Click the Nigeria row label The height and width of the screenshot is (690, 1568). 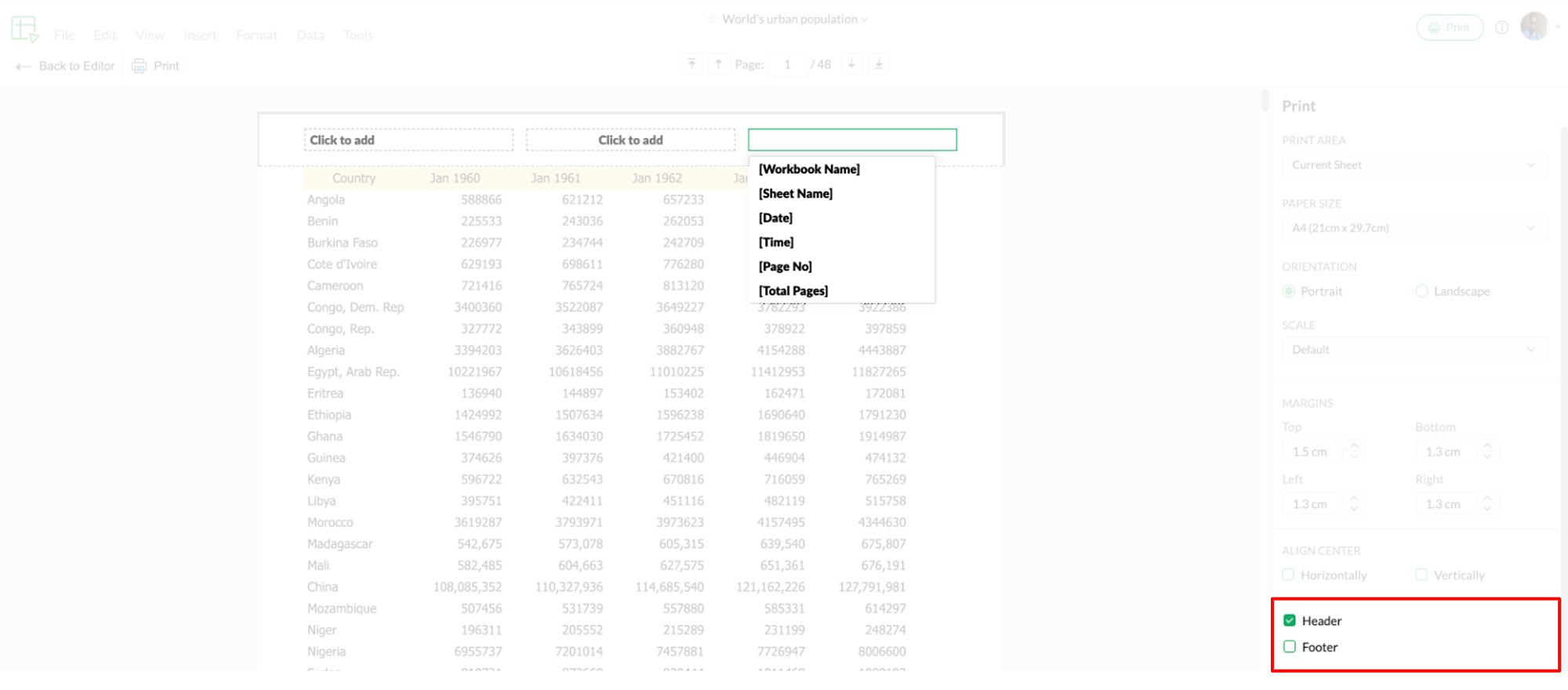[x=327, y=652]
